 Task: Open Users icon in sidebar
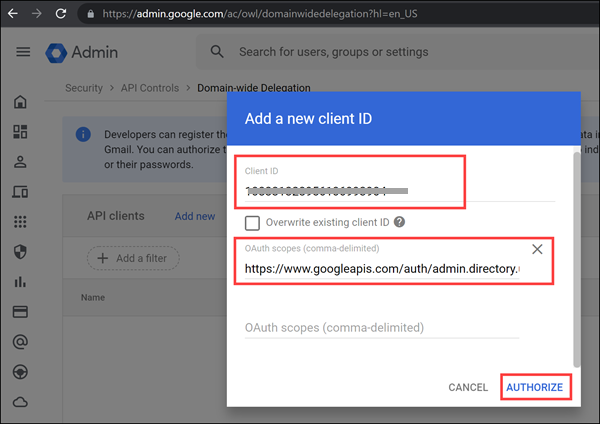click(20, 162)
